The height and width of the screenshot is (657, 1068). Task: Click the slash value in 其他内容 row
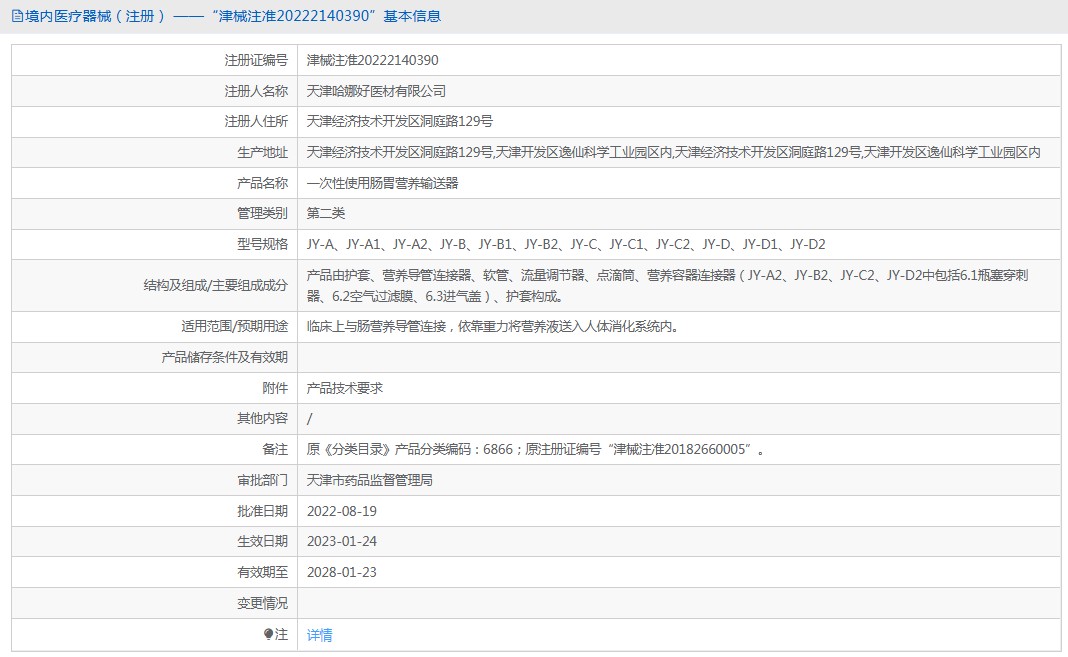tap(309, 419)
